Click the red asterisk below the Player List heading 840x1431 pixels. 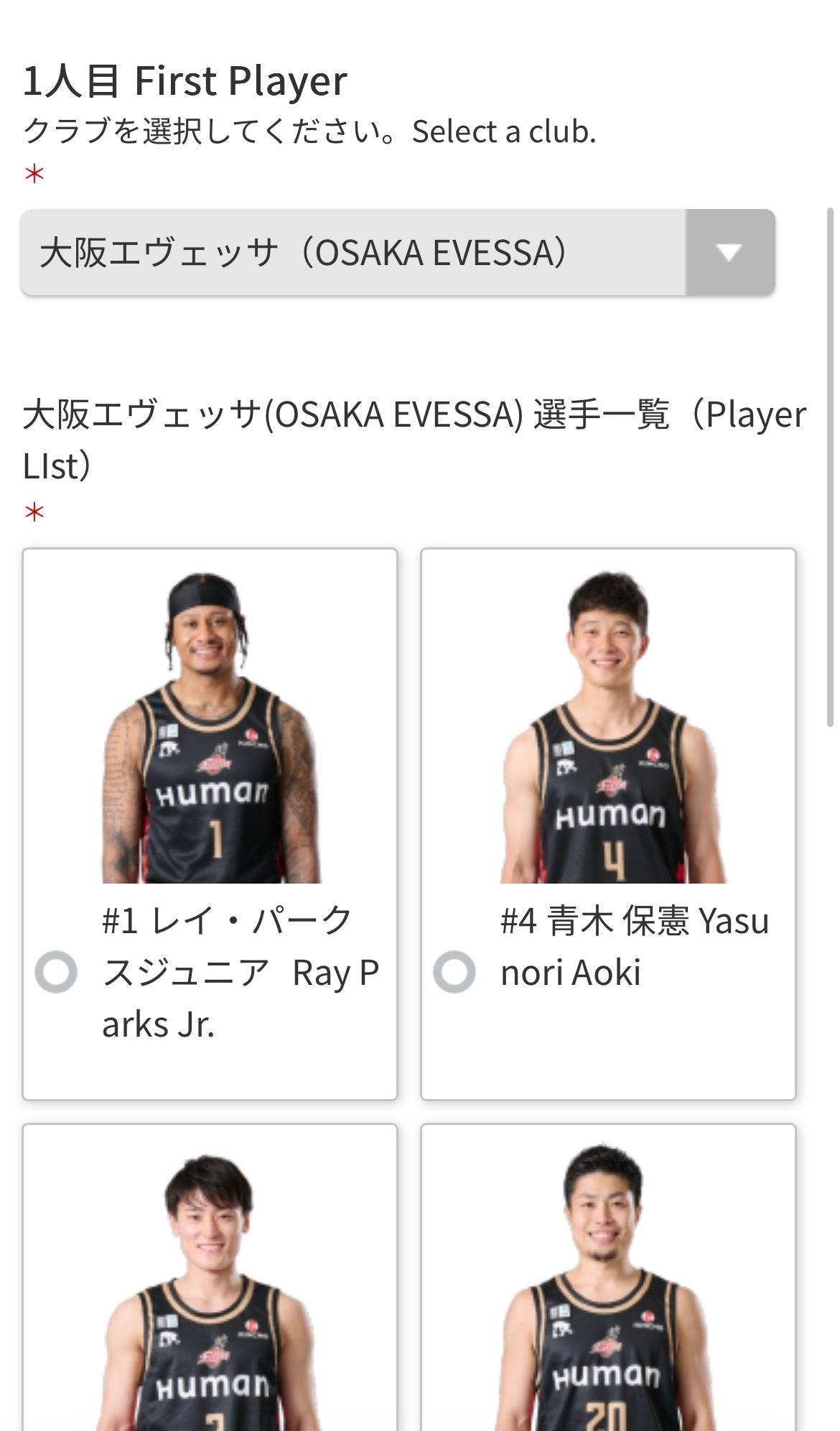[34, 512]
